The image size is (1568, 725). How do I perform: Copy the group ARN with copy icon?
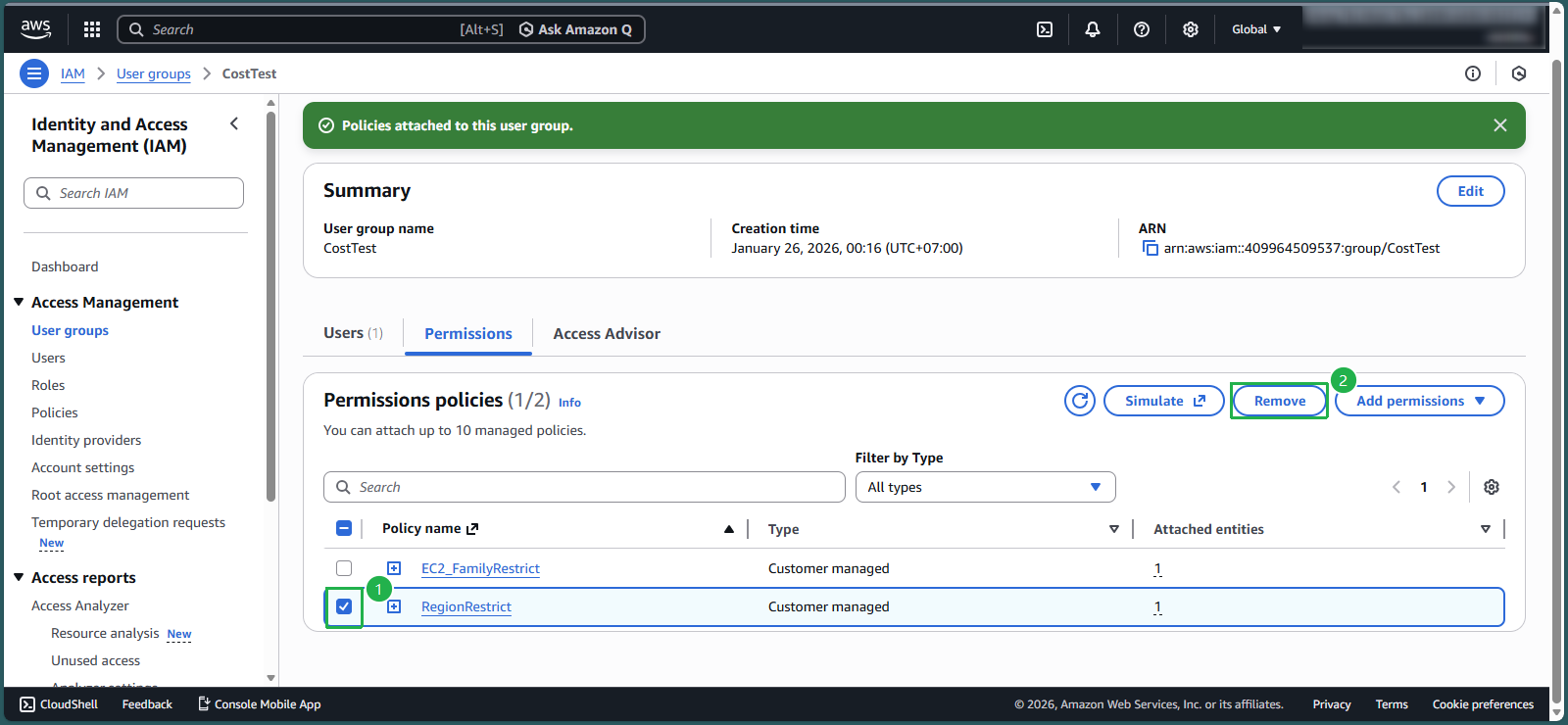click(1151, 249)
